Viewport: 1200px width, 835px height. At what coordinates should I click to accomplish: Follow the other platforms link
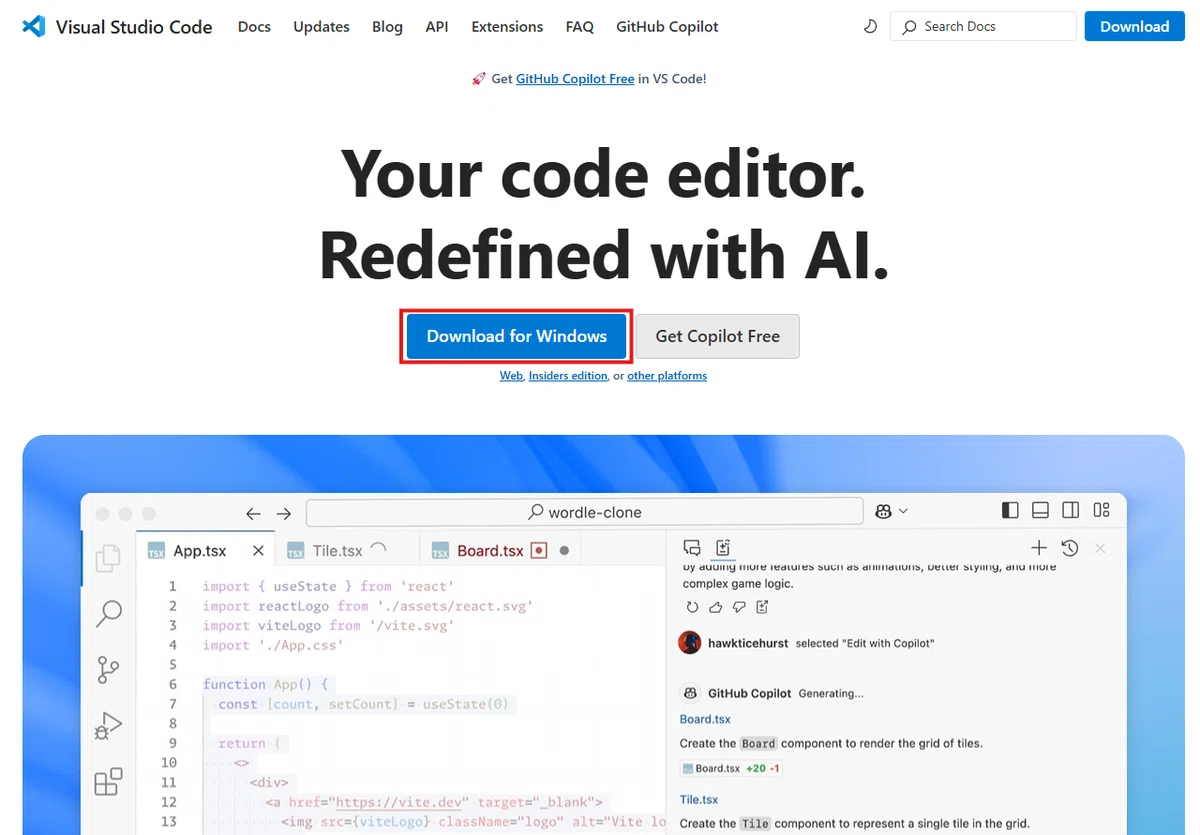pos(667,376)
